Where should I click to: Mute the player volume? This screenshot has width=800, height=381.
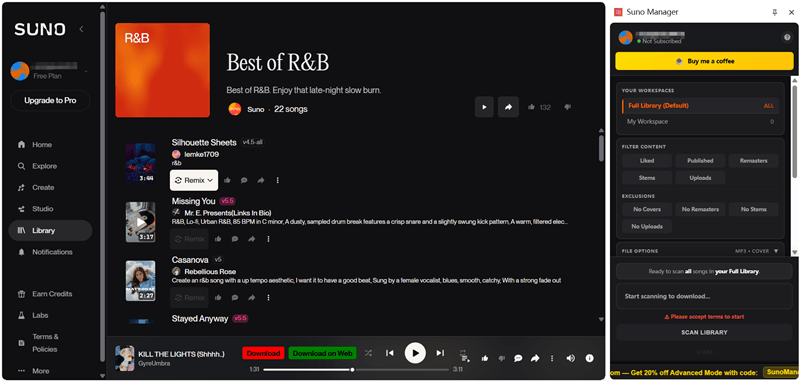coord(570,359)
